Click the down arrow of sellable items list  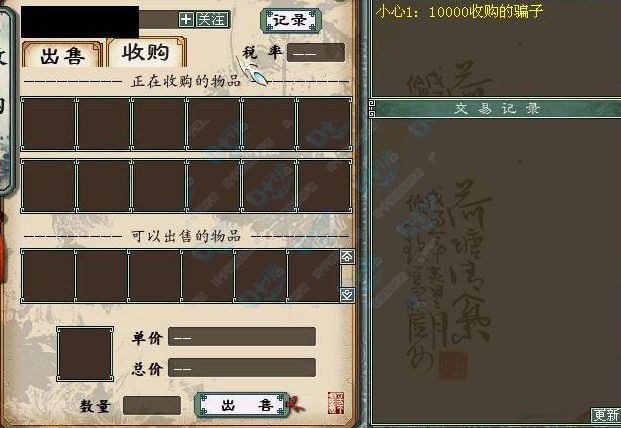[x=347, y=295]
